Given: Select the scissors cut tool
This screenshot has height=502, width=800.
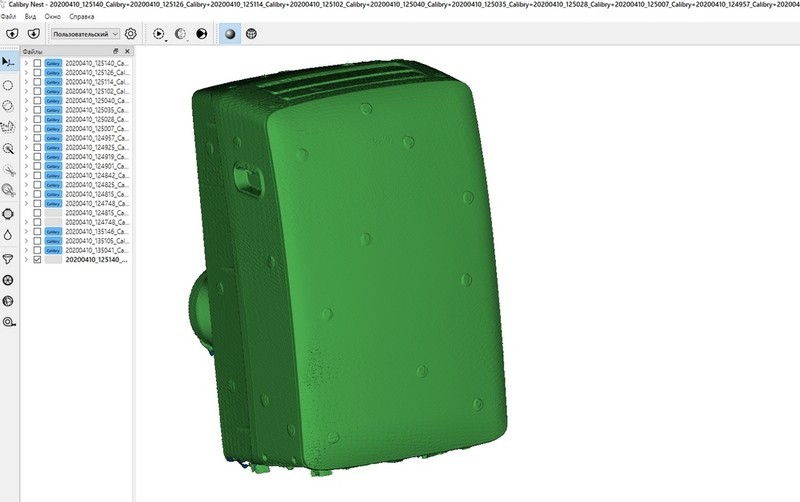Looking at the screenshot, I should tap(9, 170).
